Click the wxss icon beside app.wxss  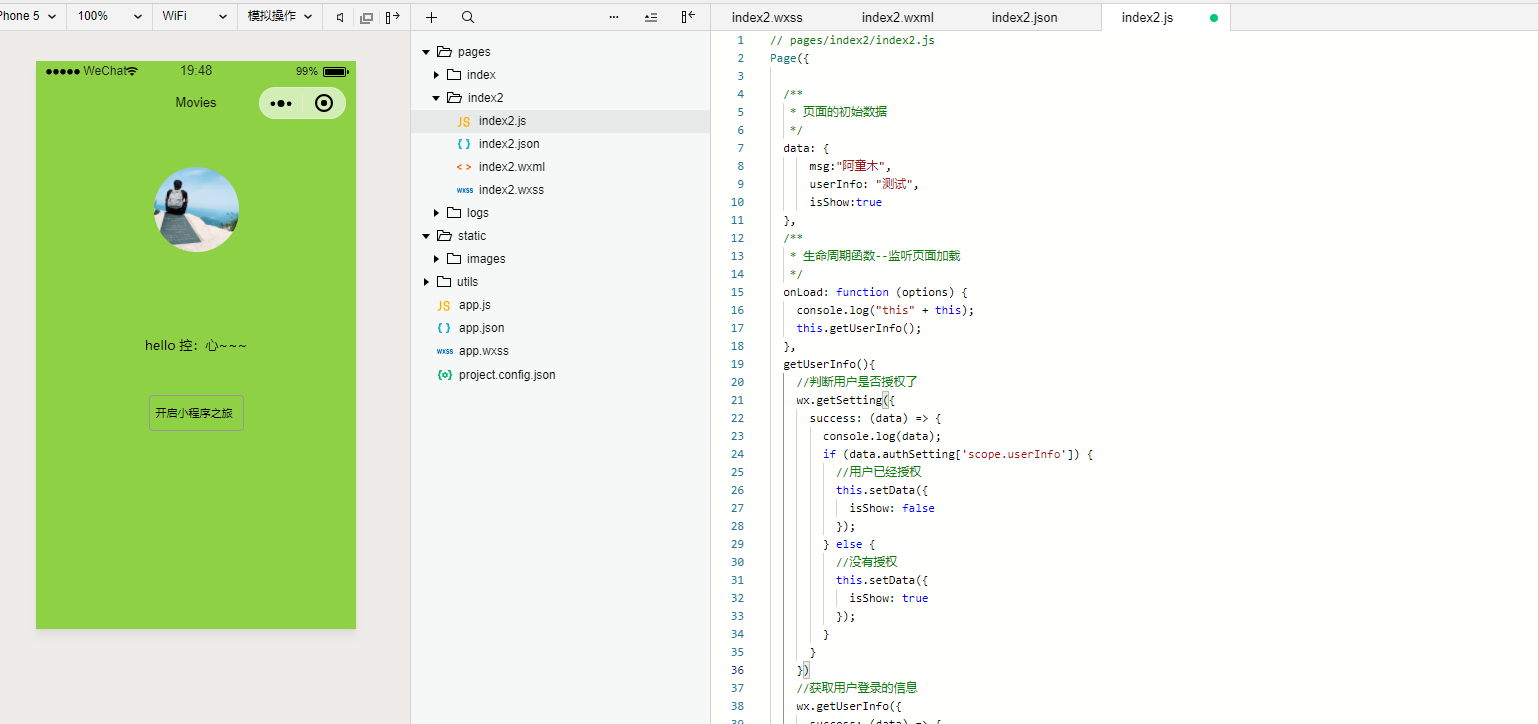445,351
